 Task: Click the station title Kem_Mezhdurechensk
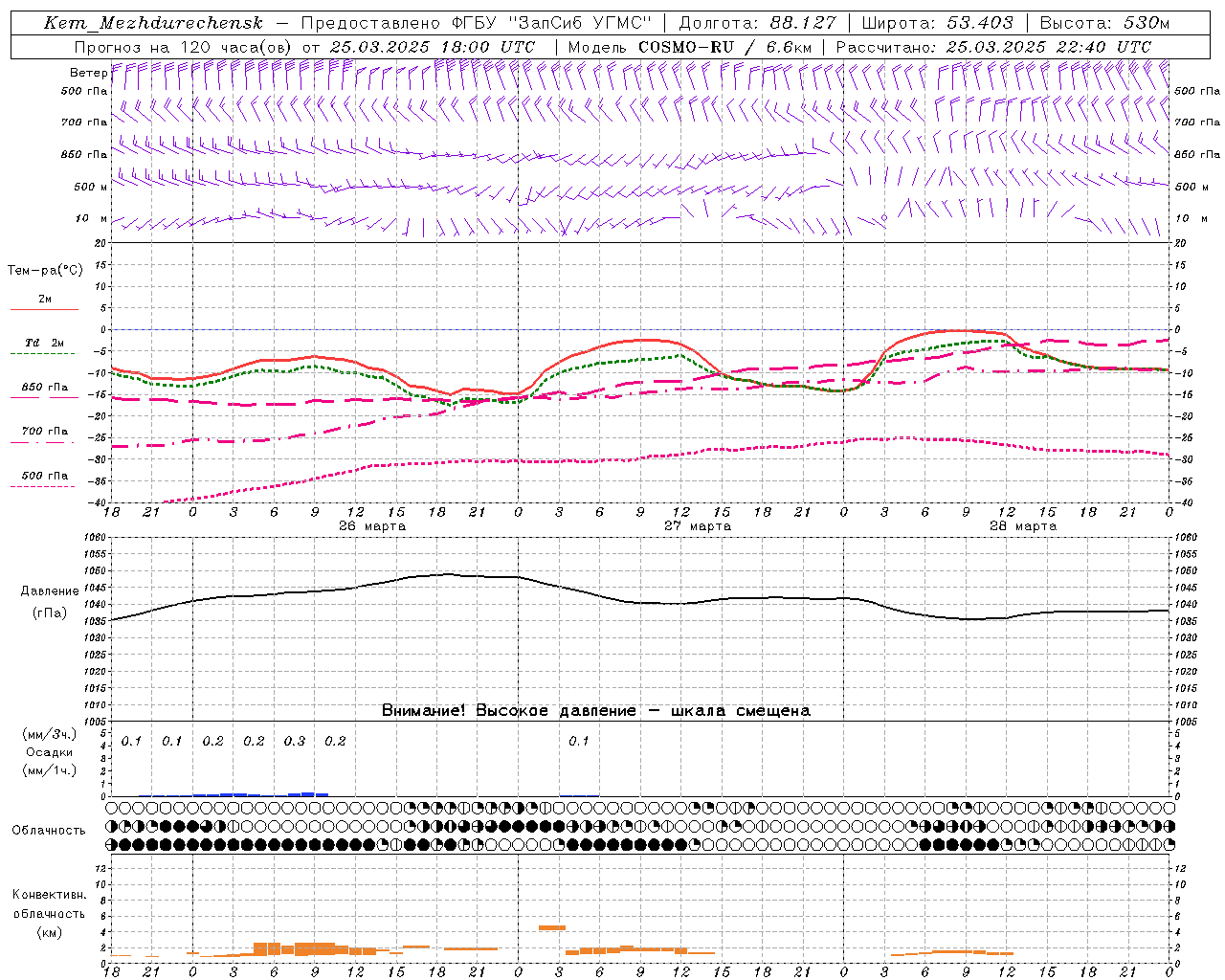click(153, 23)
